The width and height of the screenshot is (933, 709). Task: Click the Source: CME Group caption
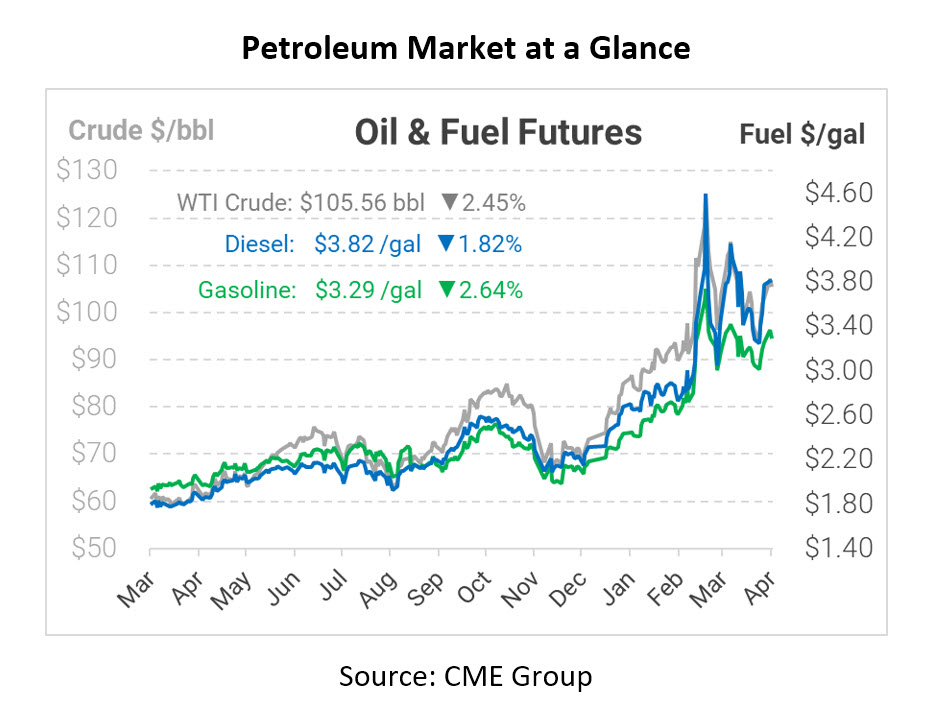[466, 676]
